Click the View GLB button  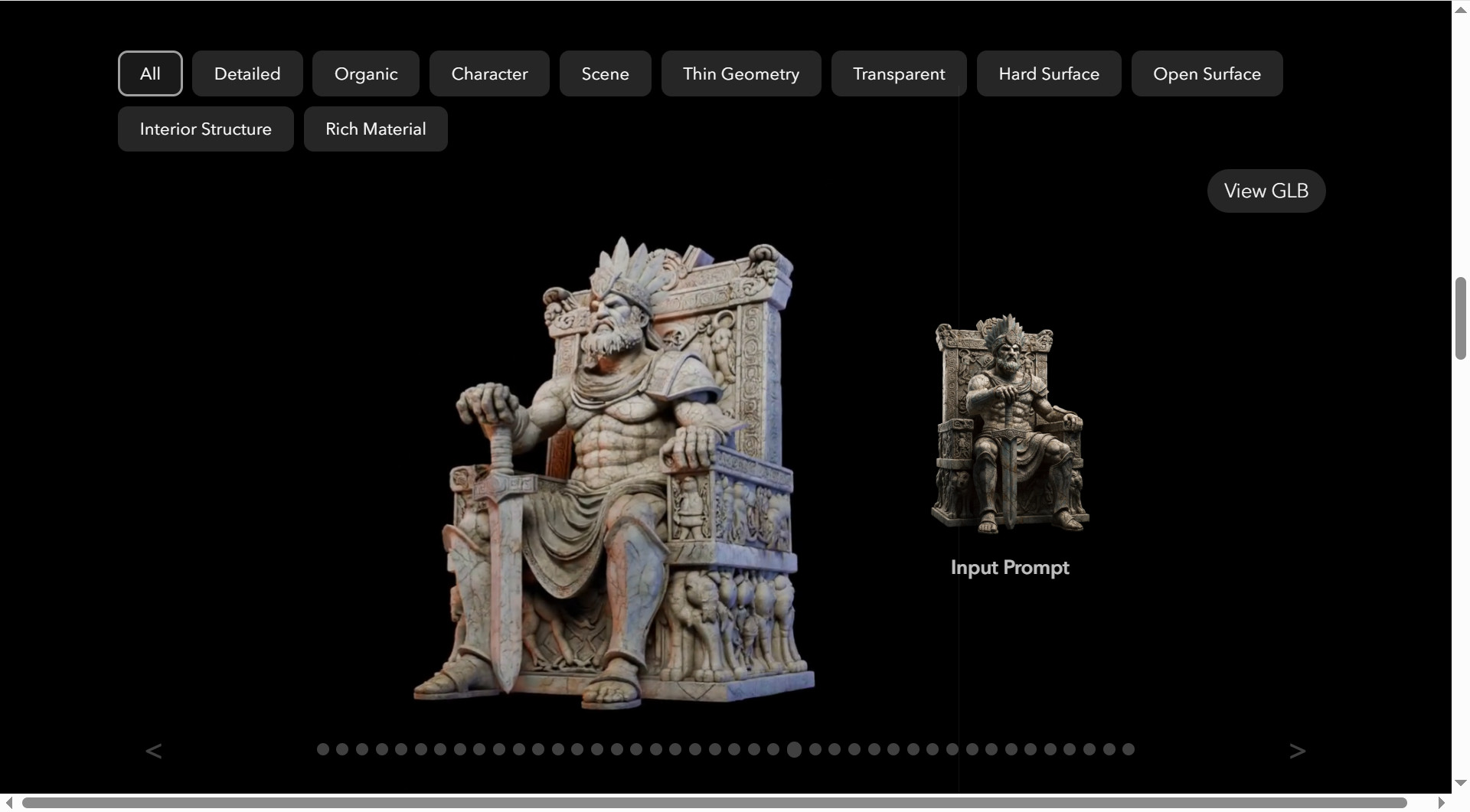(x=1266, y=191)
